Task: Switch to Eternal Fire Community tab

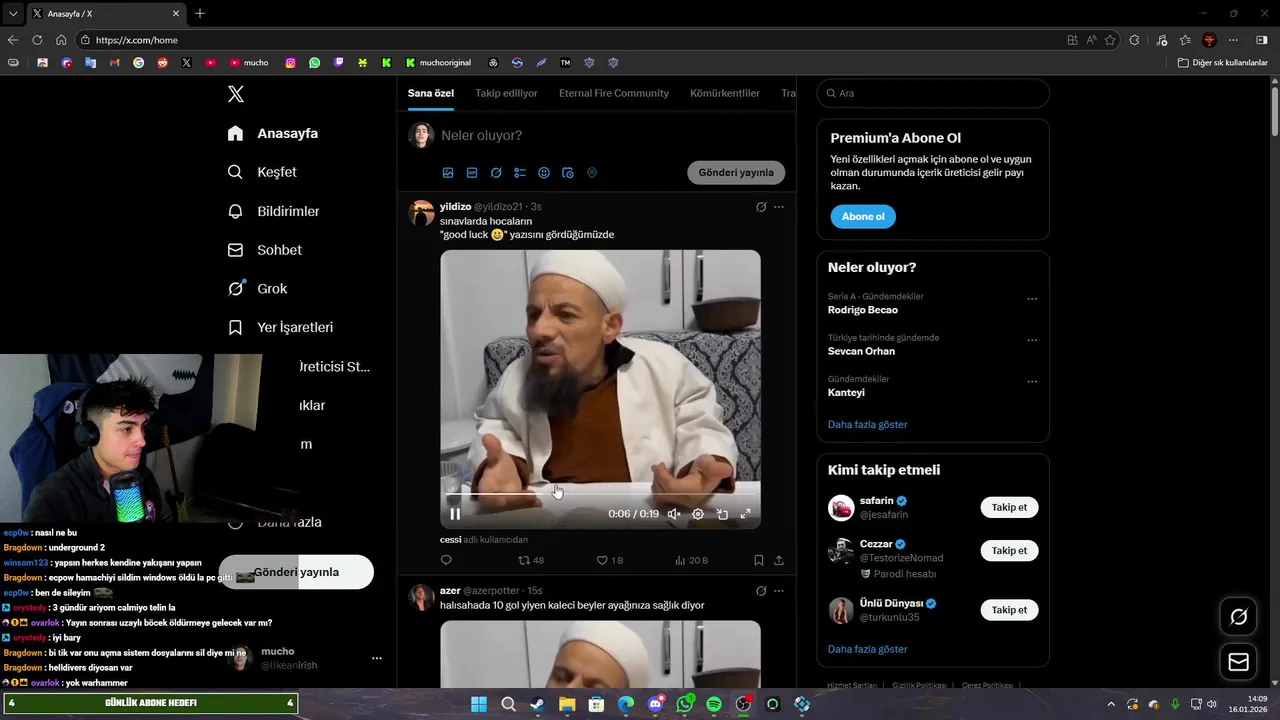Action: 614,93
